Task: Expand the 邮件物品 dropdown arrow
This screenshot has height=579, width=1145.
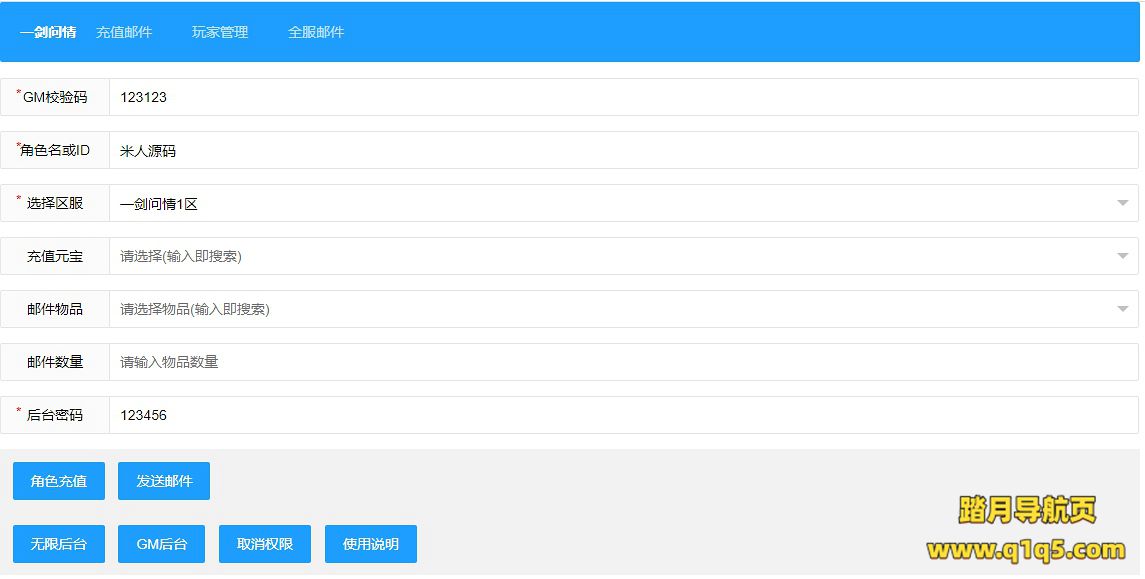Action: pos(1122,309)
